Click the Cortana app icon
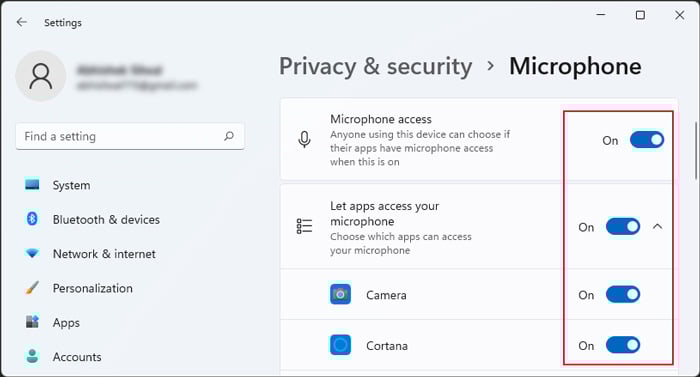The width and height of the screenshot is (700, 377). pos(340,345)
